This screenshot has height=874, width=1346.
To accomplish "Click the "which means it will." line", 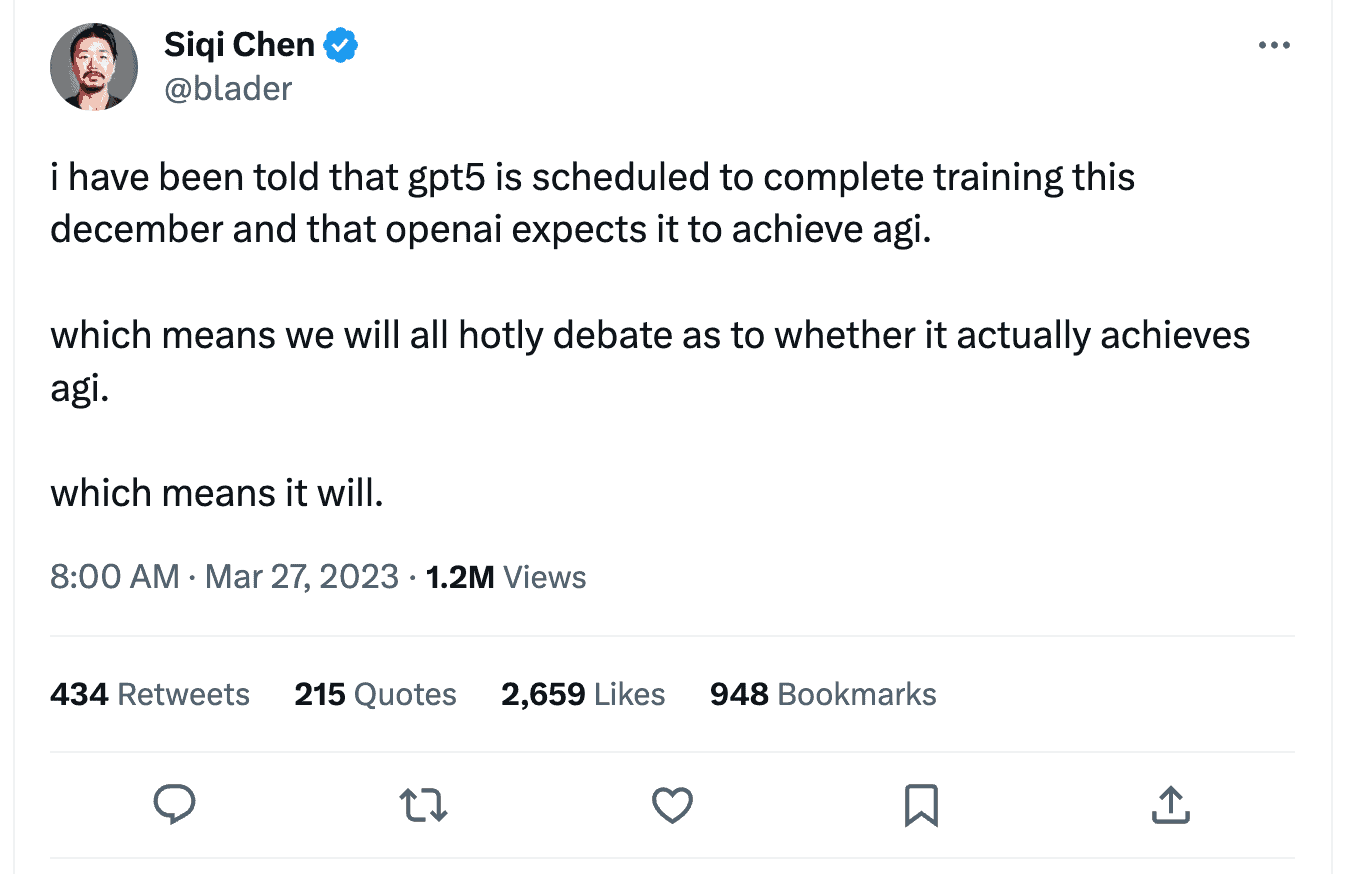I will point(217,493).
